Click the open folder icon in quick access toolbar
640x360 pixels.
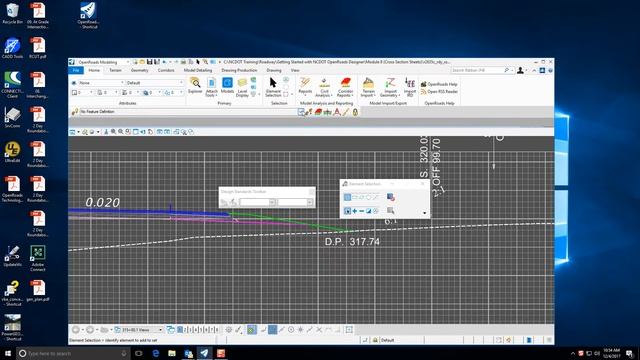[x=142, y=62]
